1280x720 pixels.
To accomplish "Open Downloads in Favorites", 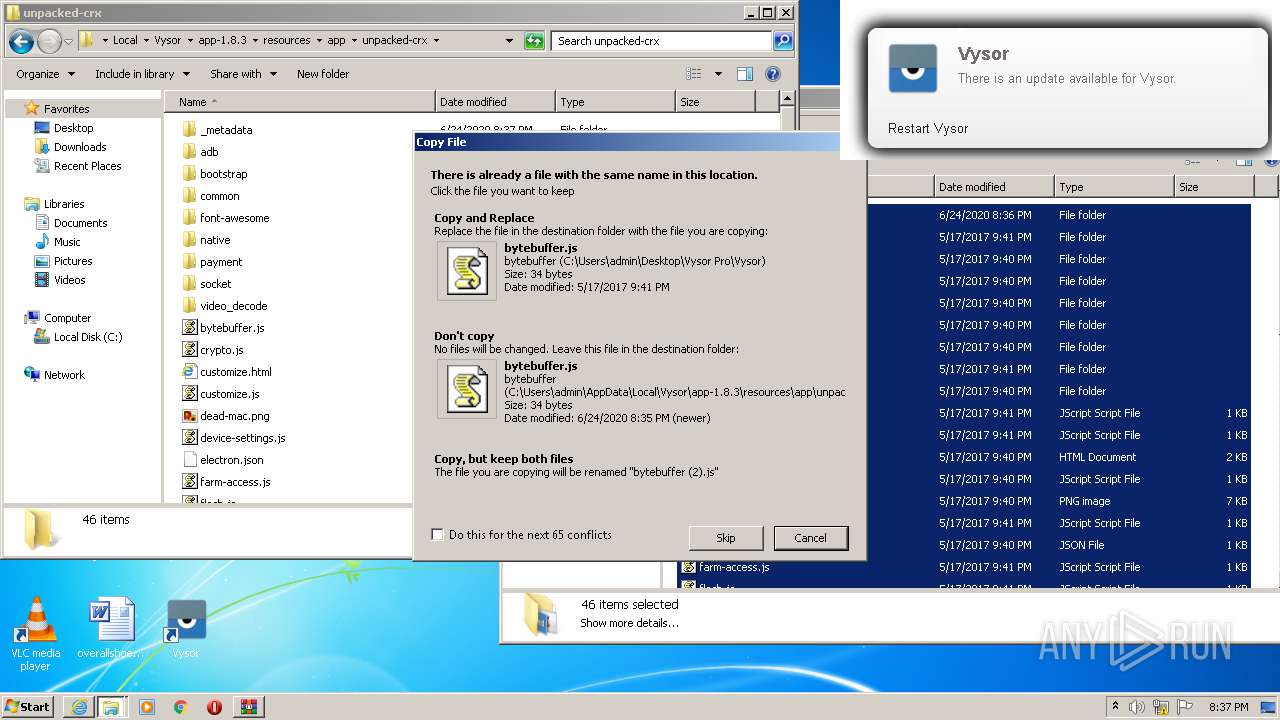I will click(x=70, y=147).
